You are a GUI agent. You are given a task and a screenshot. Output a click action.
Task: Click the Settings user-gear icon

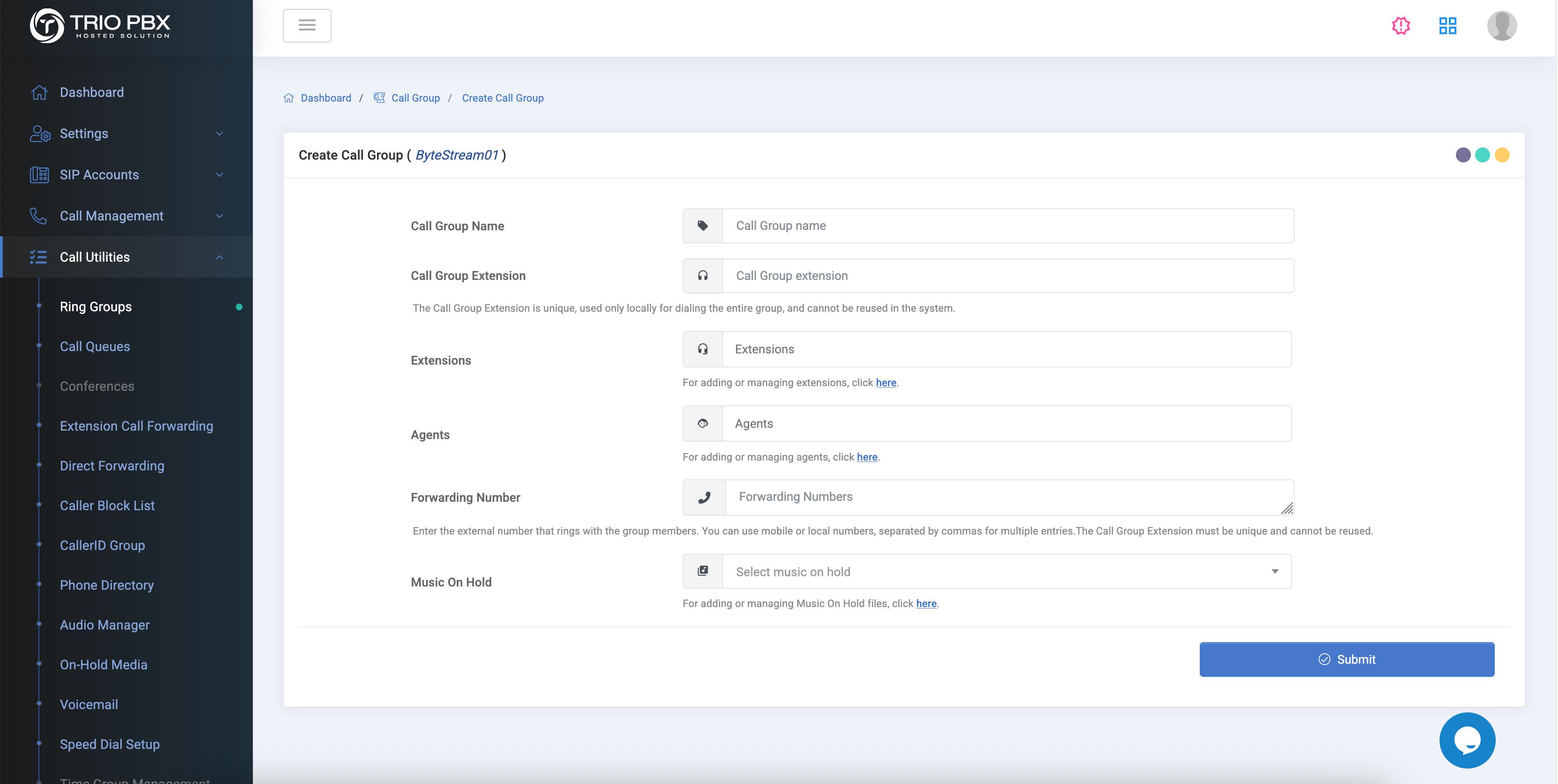click(40, 133)
